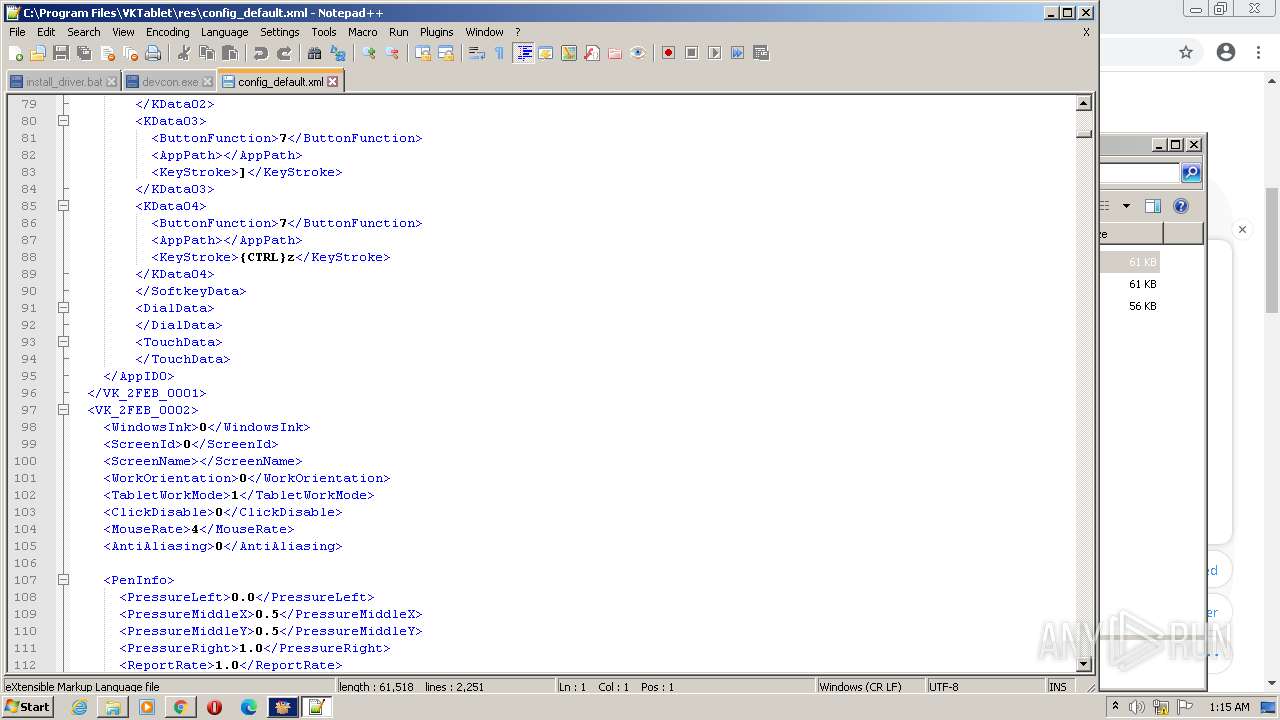Collapse the VK_2FEB_0002 fold marker

point(63,410)
